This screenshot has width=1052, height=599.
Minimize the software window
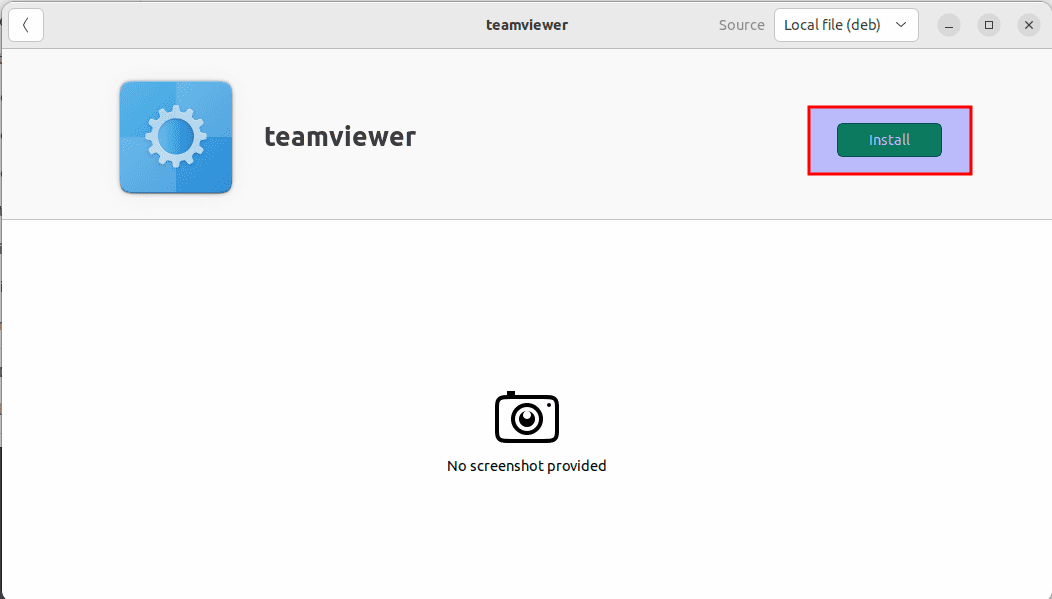949,25
